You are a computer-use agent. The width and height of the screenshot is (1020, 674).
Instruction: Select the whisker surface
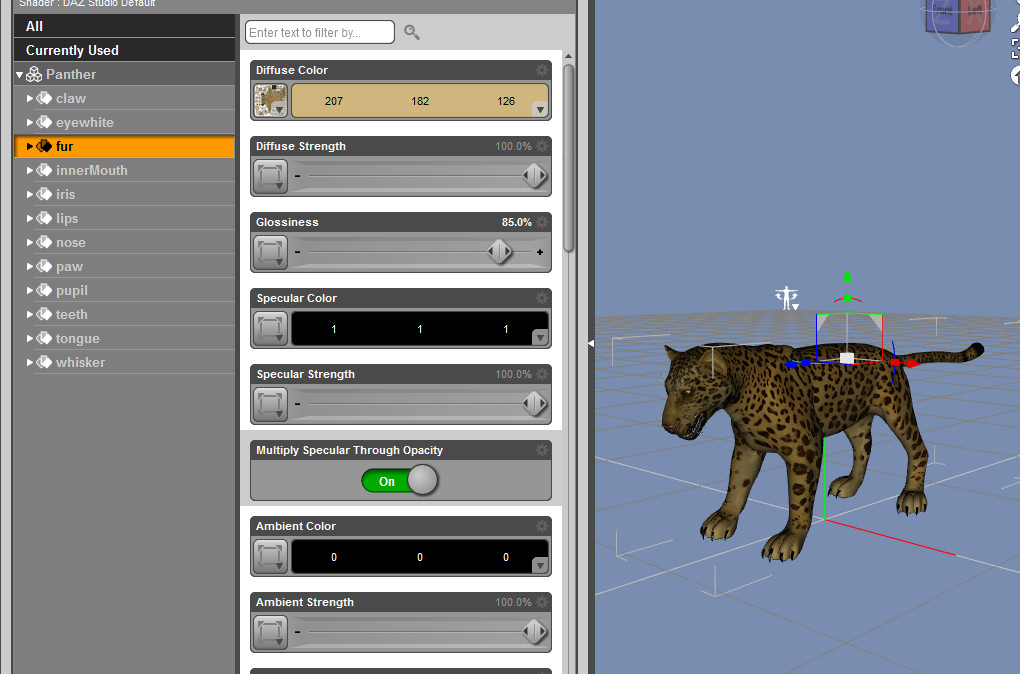pyautogui.click(x=124, y=362)
